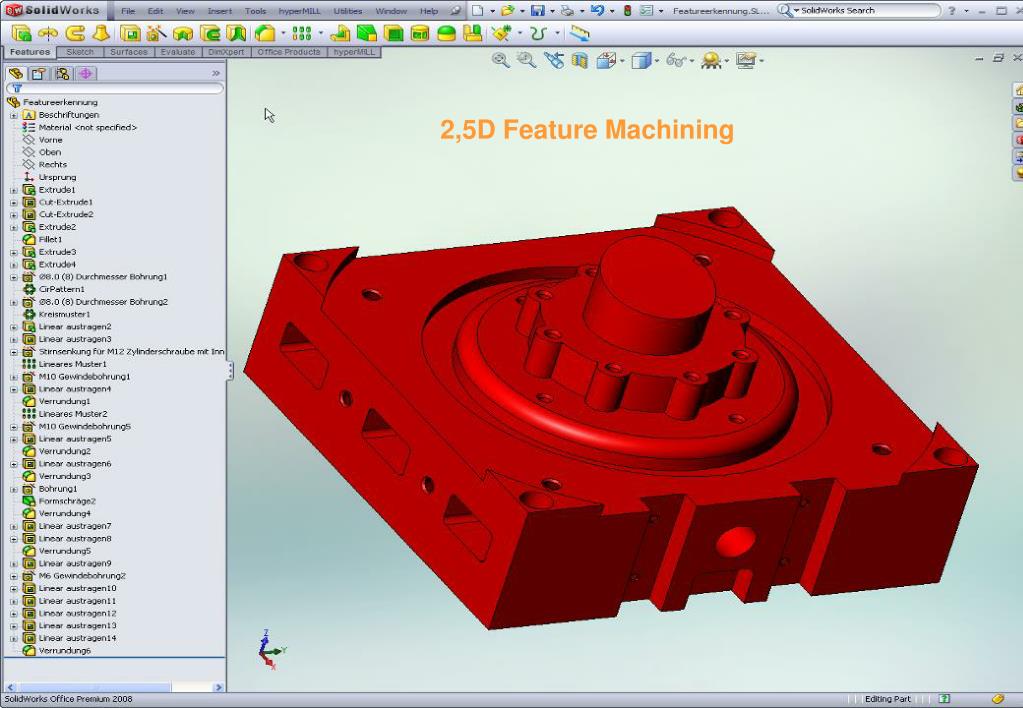1023x708 pixels.
Task: Open the Hole Wizard tool
Action: click(157, 33)
